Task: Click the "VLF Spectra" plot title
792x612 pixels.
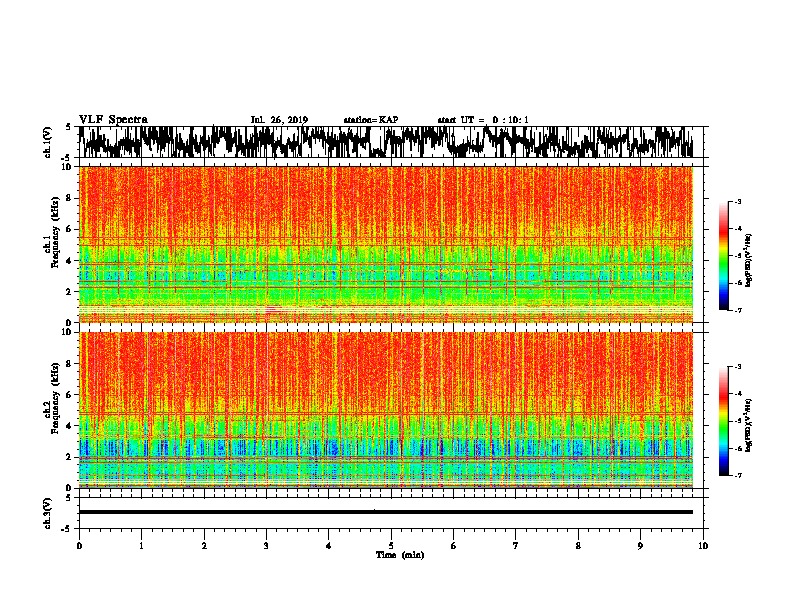Action: [x=113, y=120]
